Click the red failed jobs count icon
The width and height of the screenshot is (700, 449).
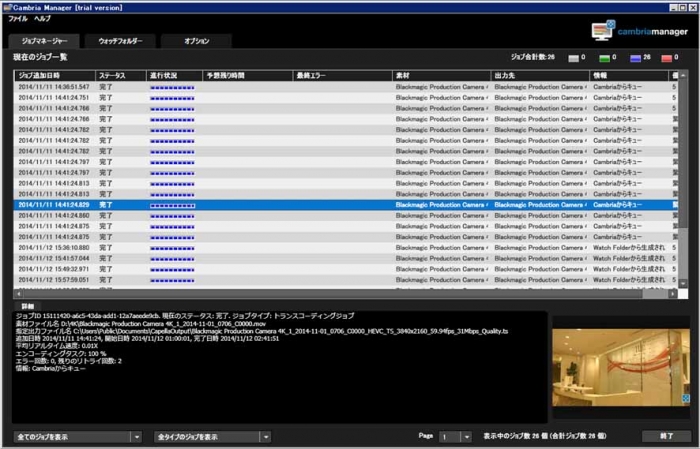click(x=667, y=58)
